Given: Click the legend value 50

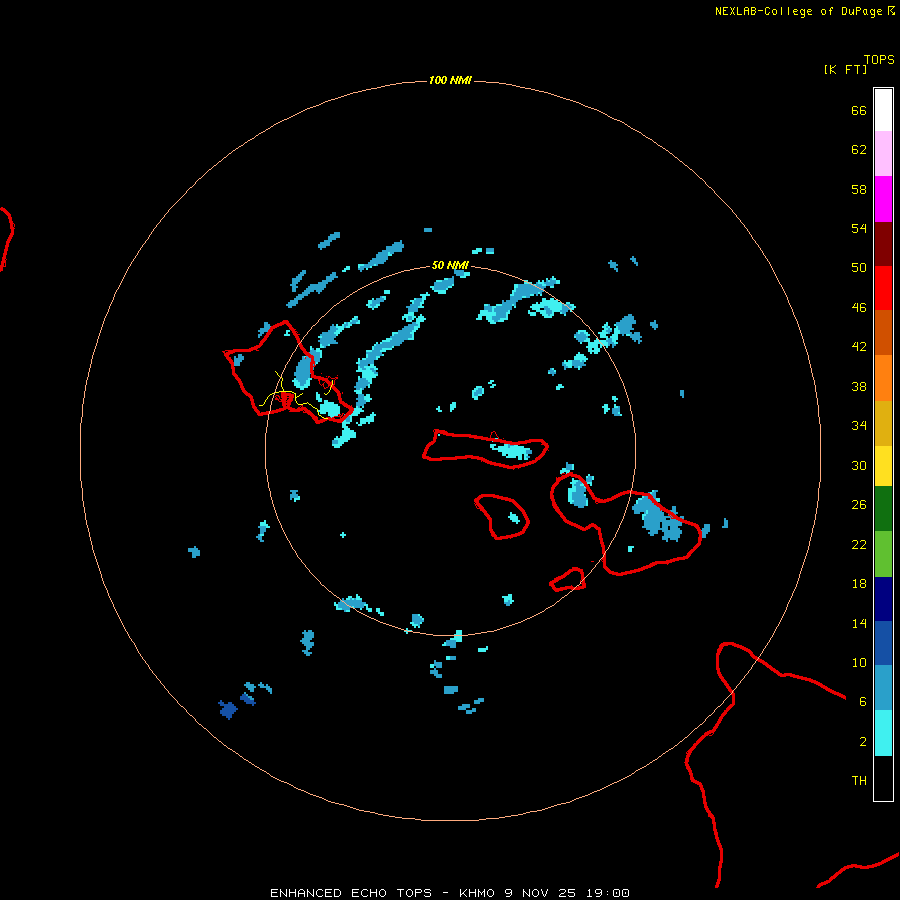Looking at the screenshot, I should (859, 268).
